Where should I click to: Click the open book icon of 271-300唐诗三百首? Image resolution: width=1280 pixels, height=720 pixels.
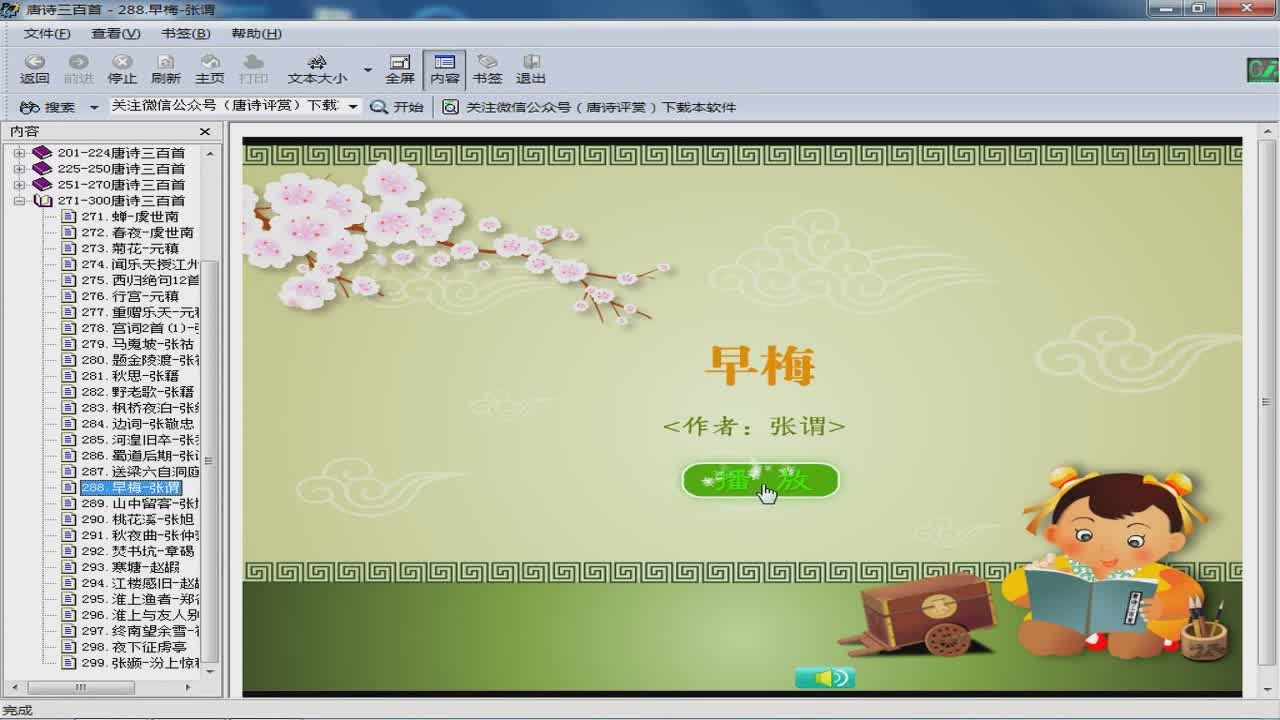tap(42, 201)
